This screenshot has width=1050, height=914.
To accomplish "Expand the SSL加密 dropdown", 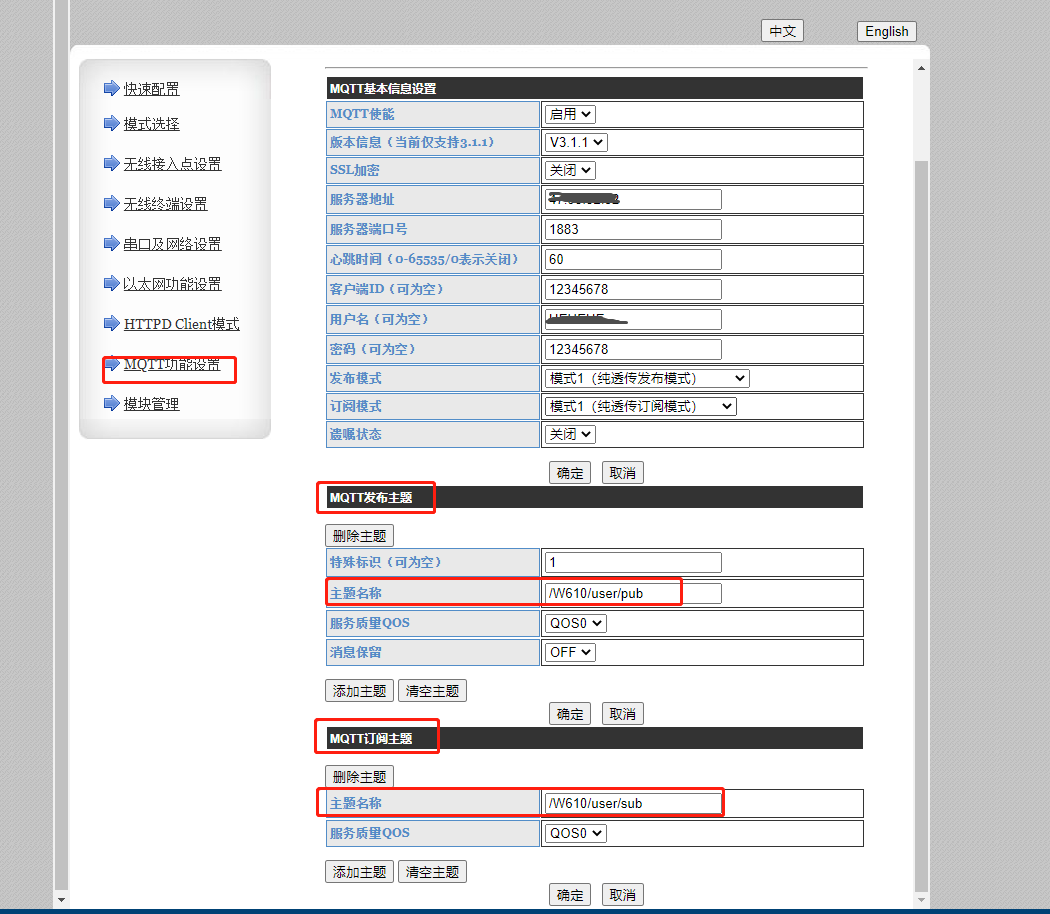I will [x=570, y=170].
